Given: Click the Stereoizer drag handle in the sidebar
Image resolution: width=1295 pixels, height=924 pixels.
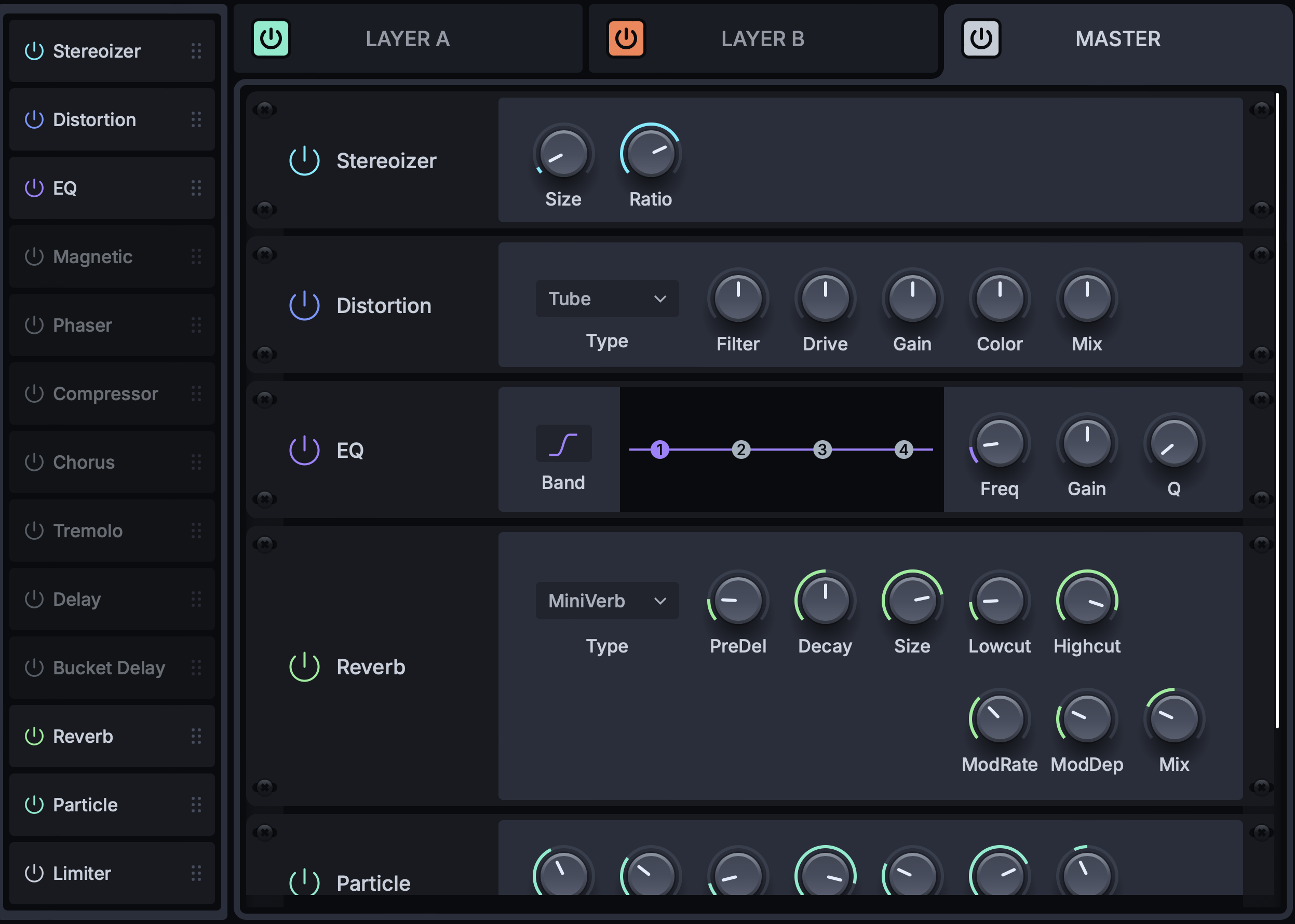Looking at the screenshot, I should point(196,51).
